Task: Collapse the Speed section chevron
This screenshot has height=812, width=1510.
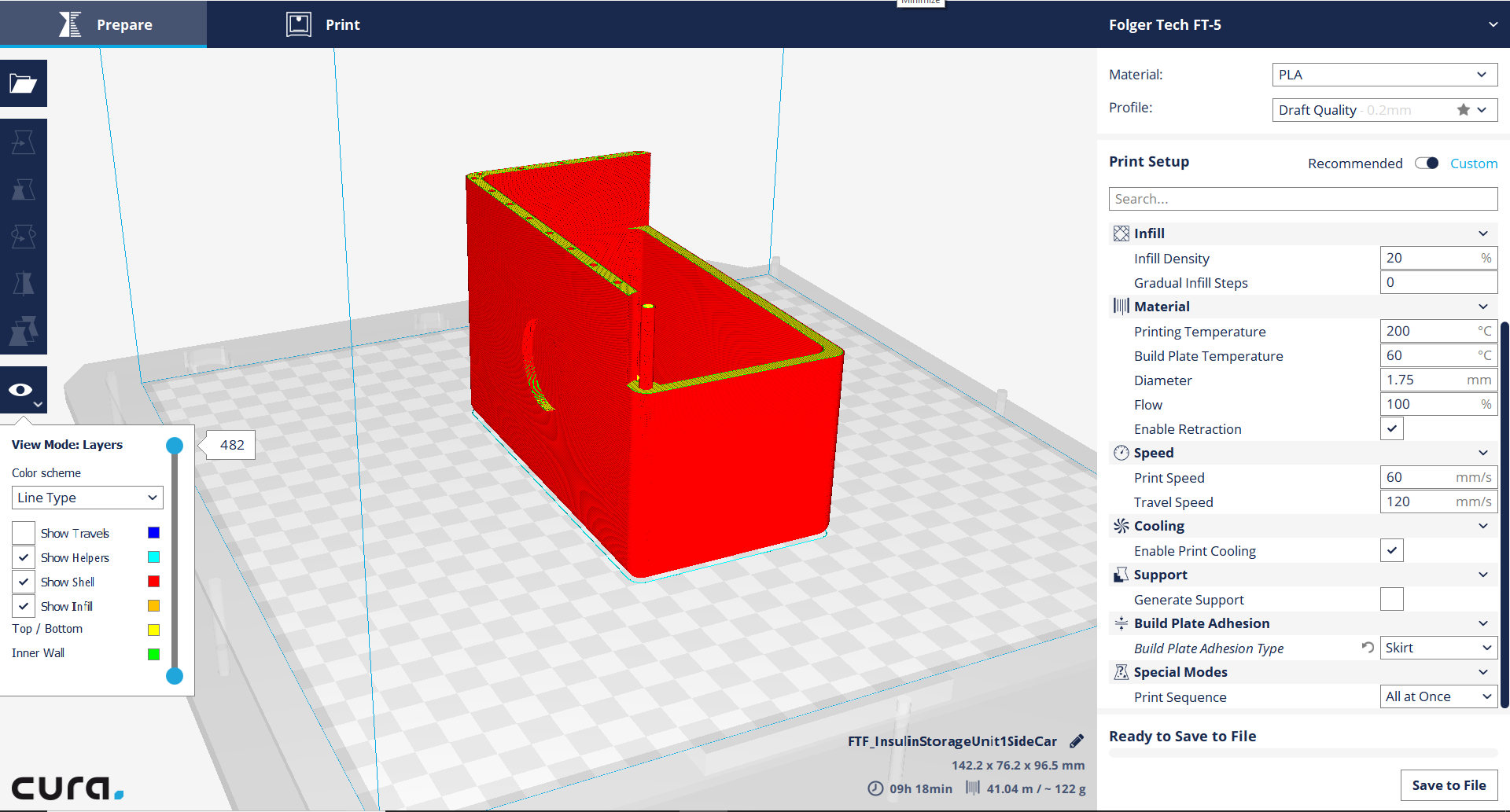Action: [1483, 453]
